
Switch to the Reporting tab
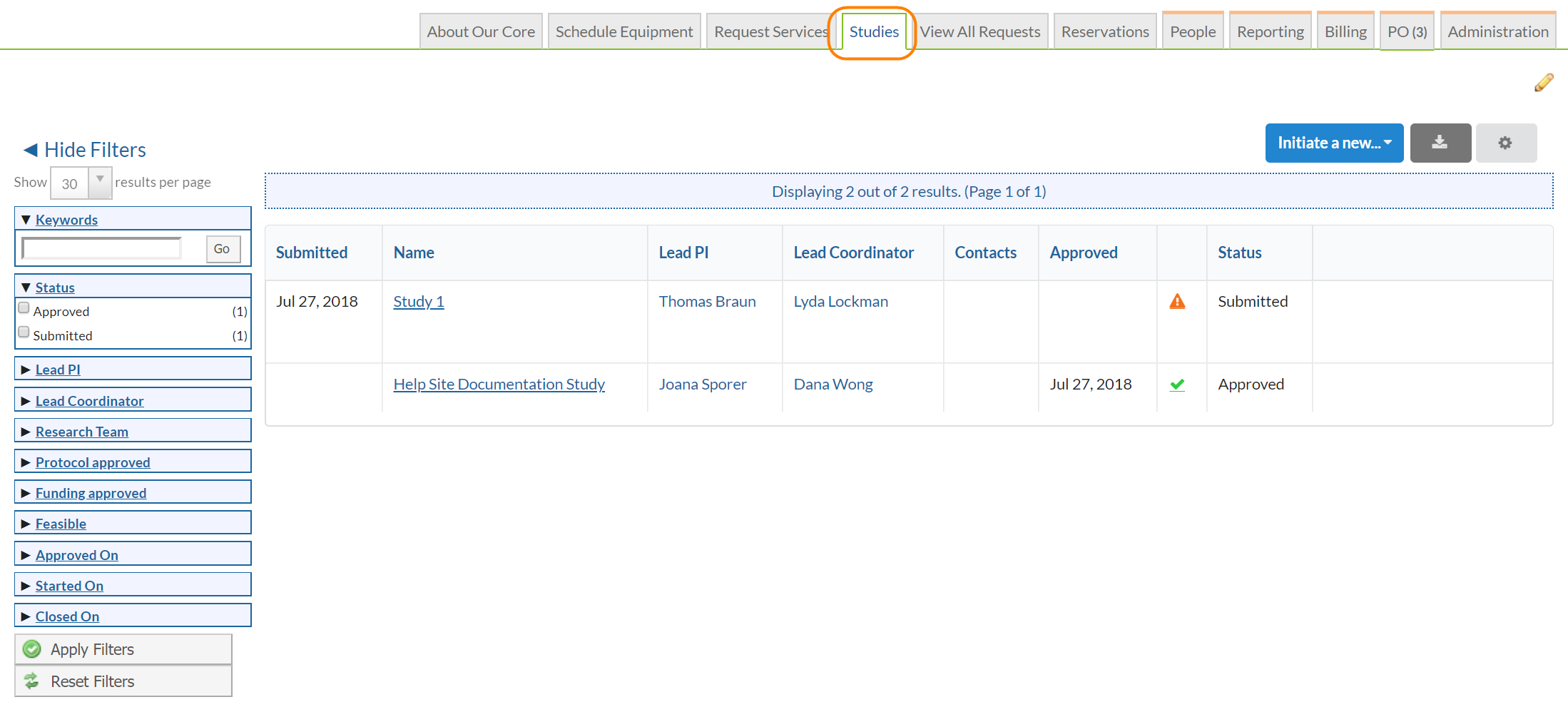click(1270, 32)
